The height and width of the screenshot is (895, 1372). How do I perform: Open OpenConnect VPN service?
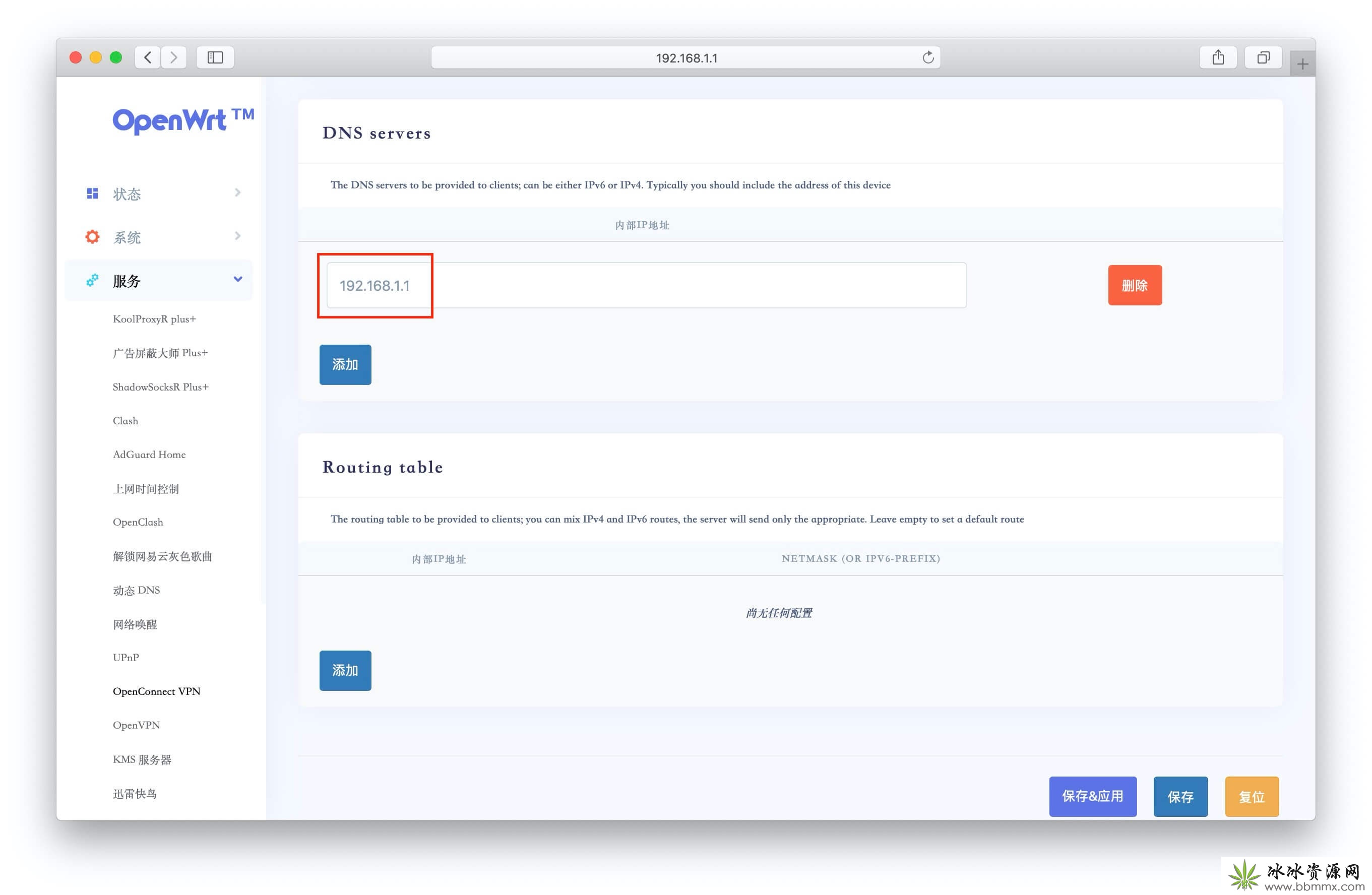[156, 690]
